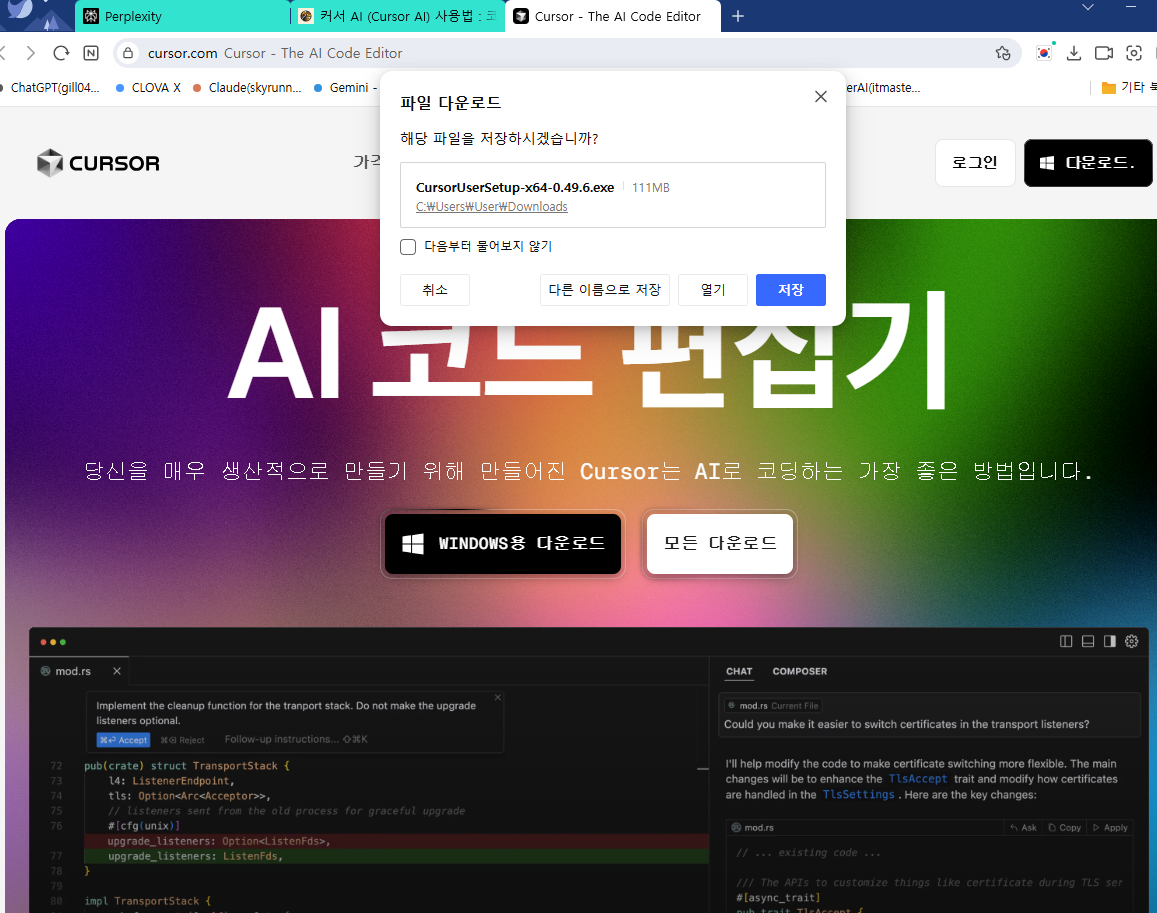Click 모든 다운로드 button
Screen dimensions: 1157x913
719,544
